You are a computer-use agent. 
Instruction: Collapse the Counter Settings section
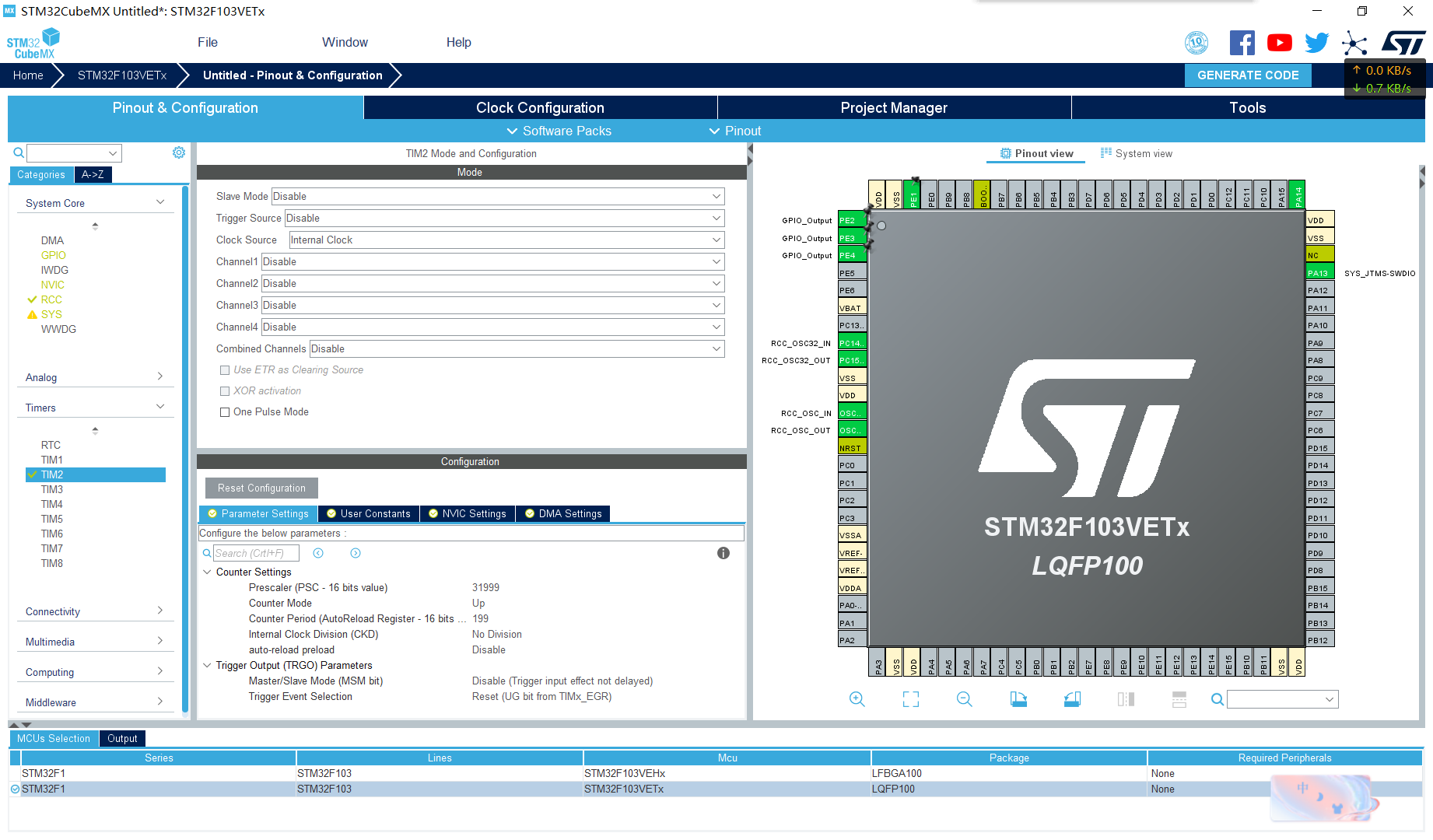pos(207,572)
